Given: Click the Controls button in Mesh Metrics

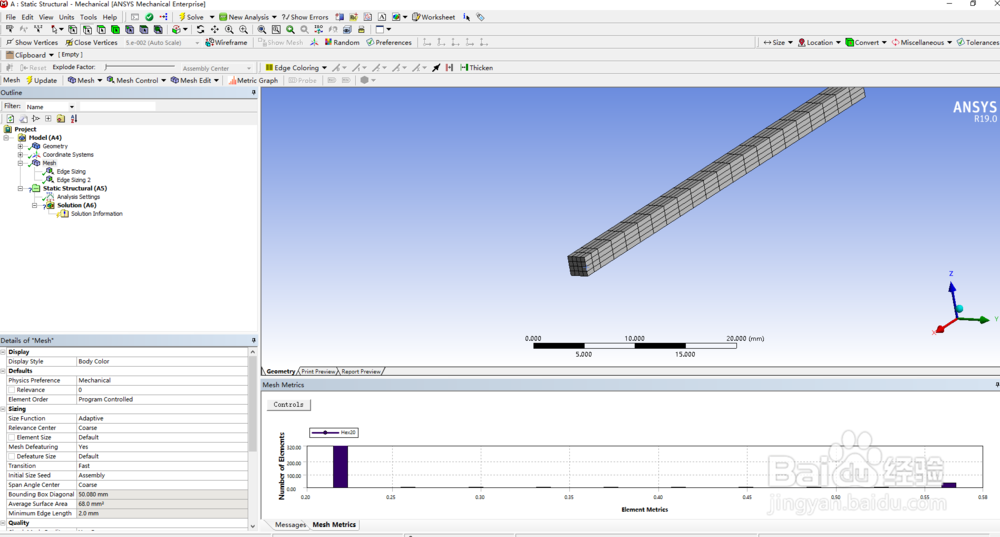Looking at the screenshot, I should tap(288, 404).
